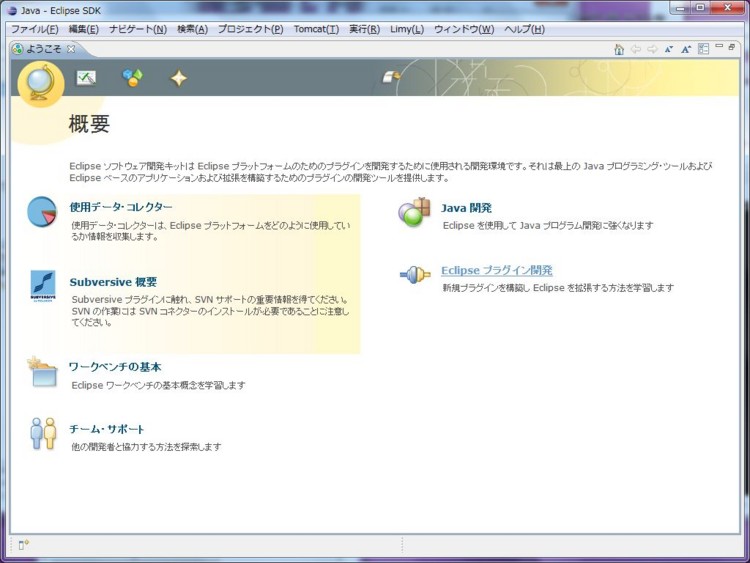Open the 検索(A) menu
The image size is (750, 563).
point(192,29)
